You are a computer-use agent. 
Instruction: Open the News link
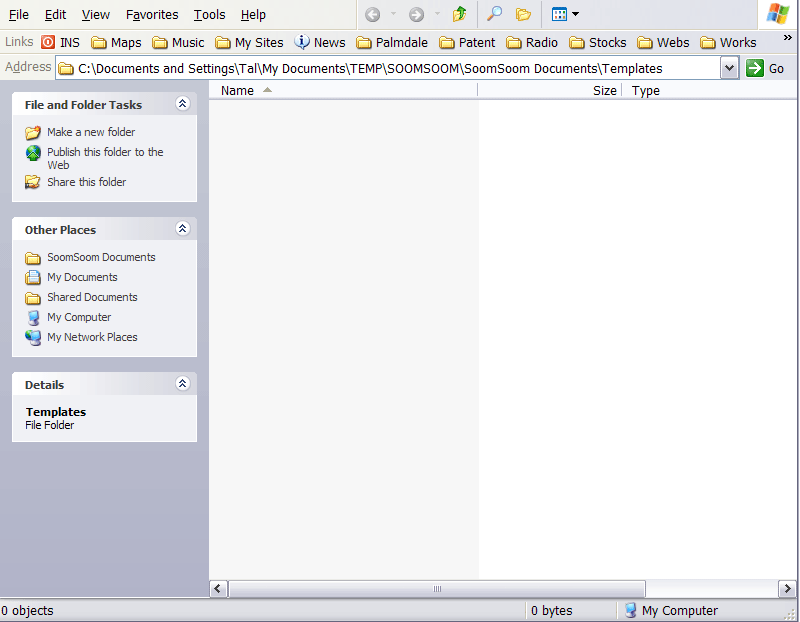320,42
